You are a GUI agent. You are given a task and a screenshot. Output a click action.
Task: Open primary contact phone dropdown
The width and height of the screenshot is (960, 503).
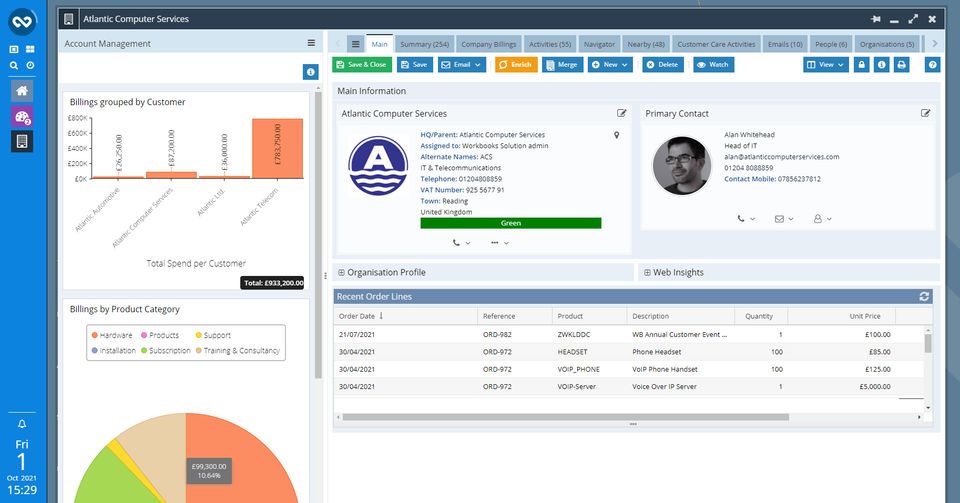[746, 218]
